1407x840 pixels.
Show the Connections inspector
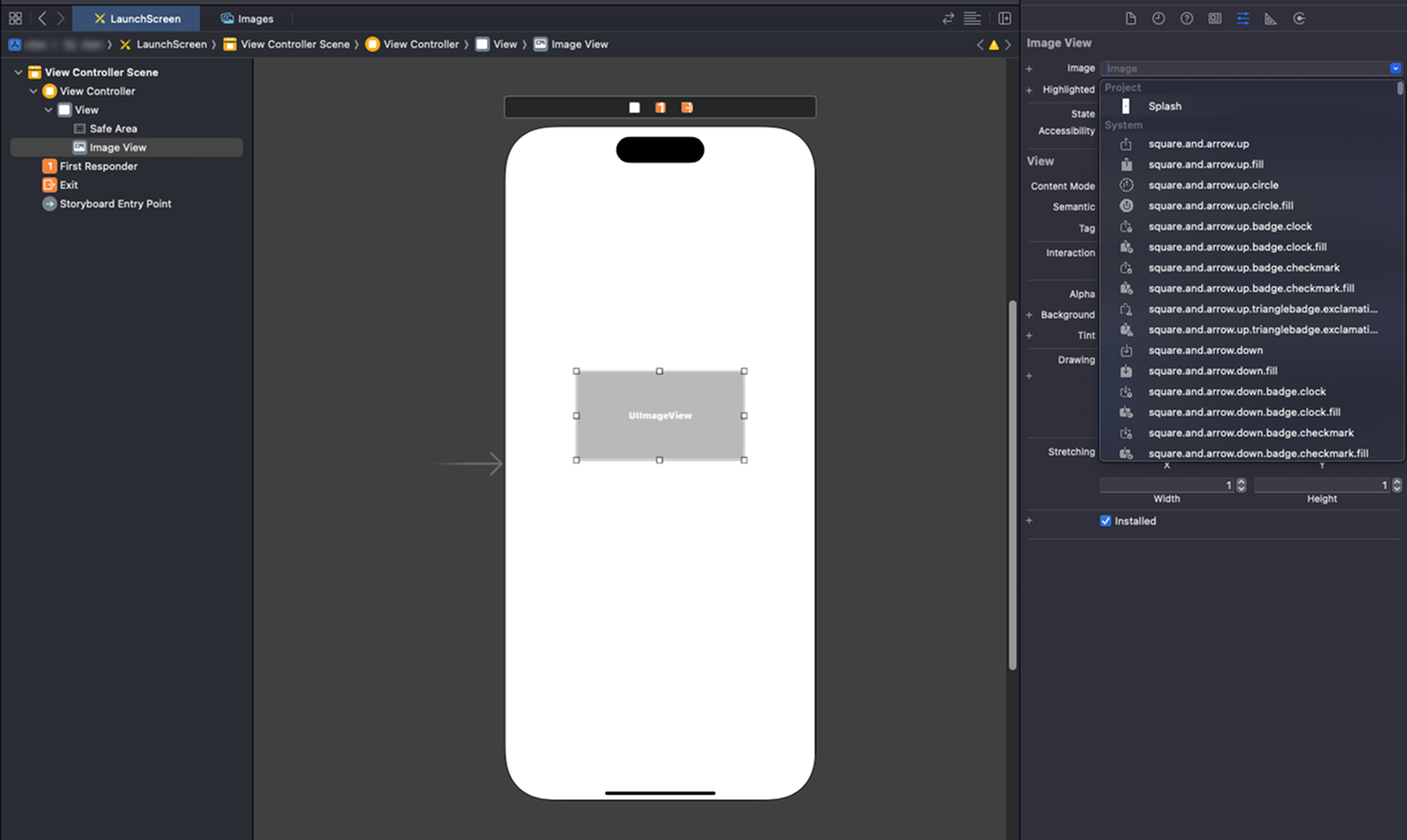click(1299, 19)
